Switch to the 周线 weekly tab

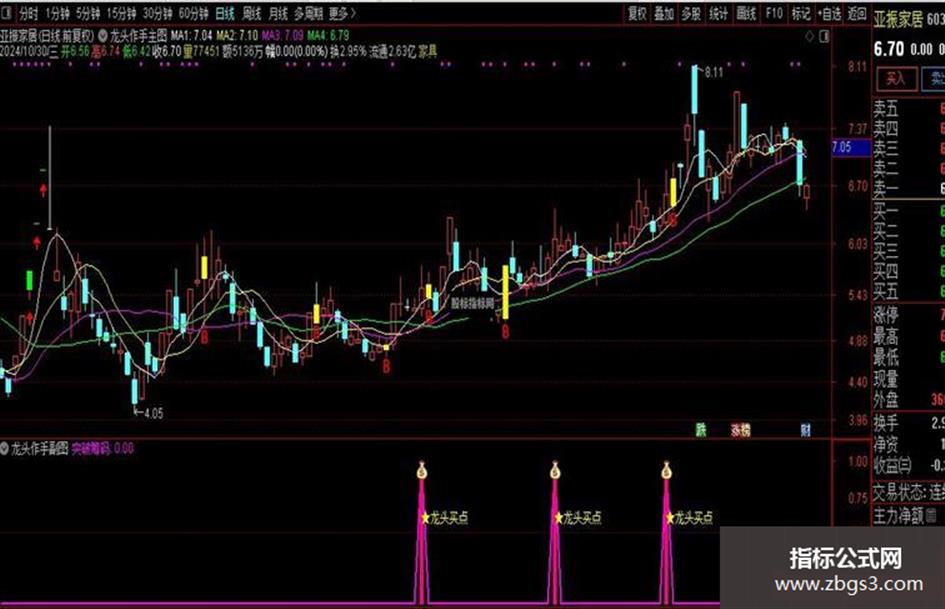(251, 13)
